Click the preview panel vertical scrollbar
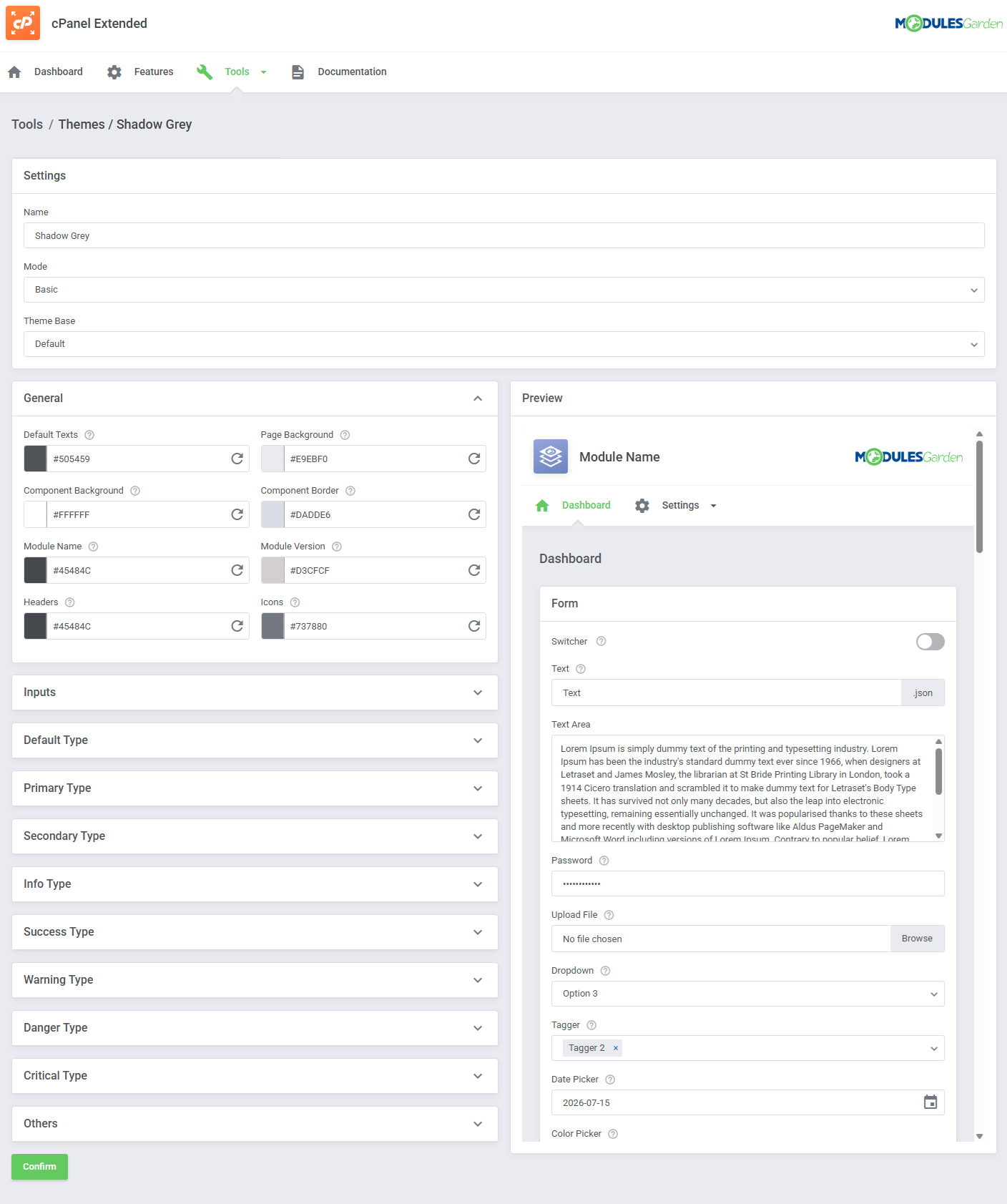Image resolution: width=1007 pixels, height=1204 pixels. click(979, 497)
